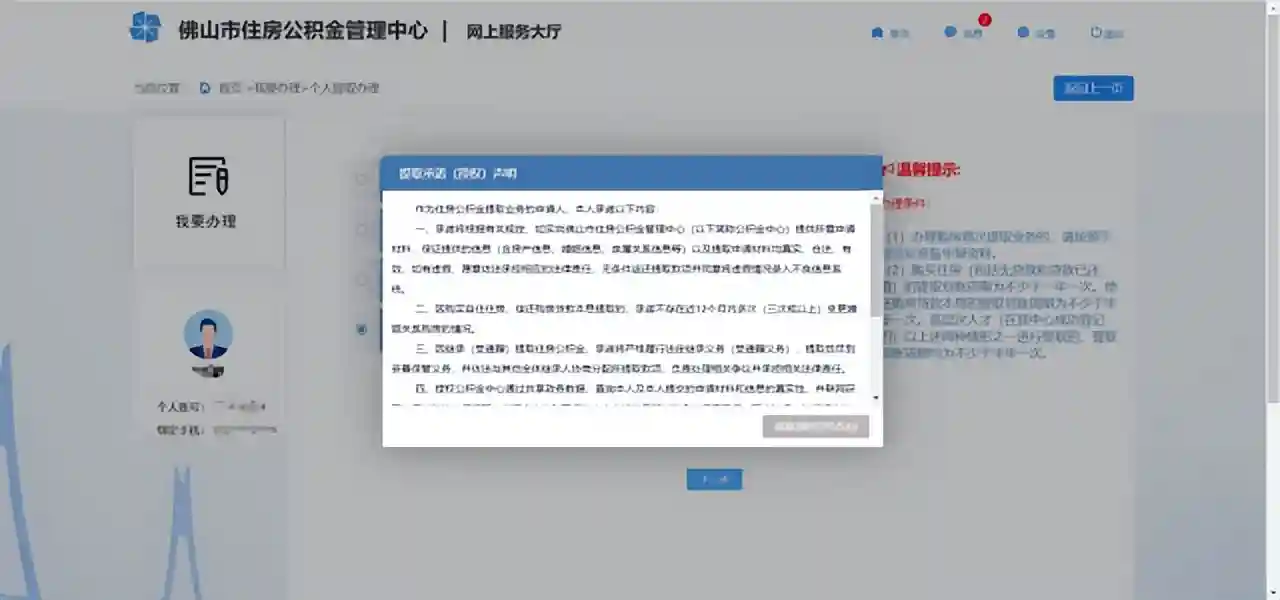1280x600 pixels.
Task: Click the 我要办理 document-and-pen icon
Action: coord(208,177)
